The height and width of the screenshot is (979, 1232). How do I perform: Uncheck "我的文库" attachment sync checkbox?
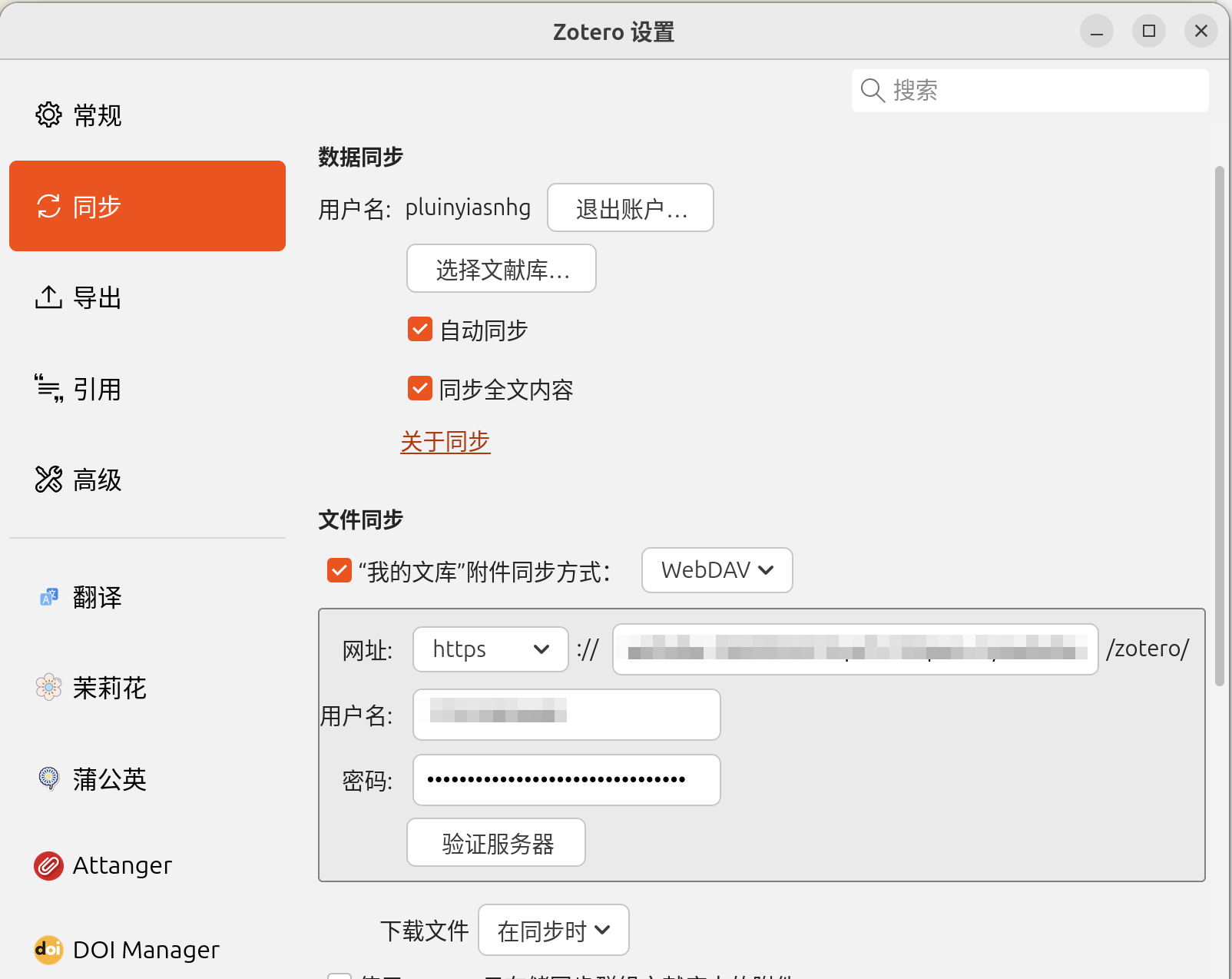tap(339, 571)
